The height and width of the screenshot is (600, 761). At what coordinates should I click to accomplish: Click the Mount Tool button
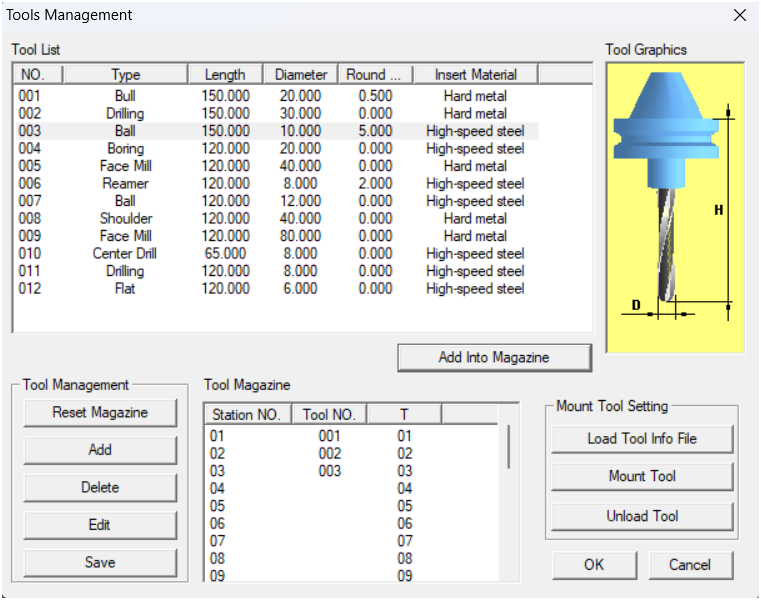tap(642, 476)
